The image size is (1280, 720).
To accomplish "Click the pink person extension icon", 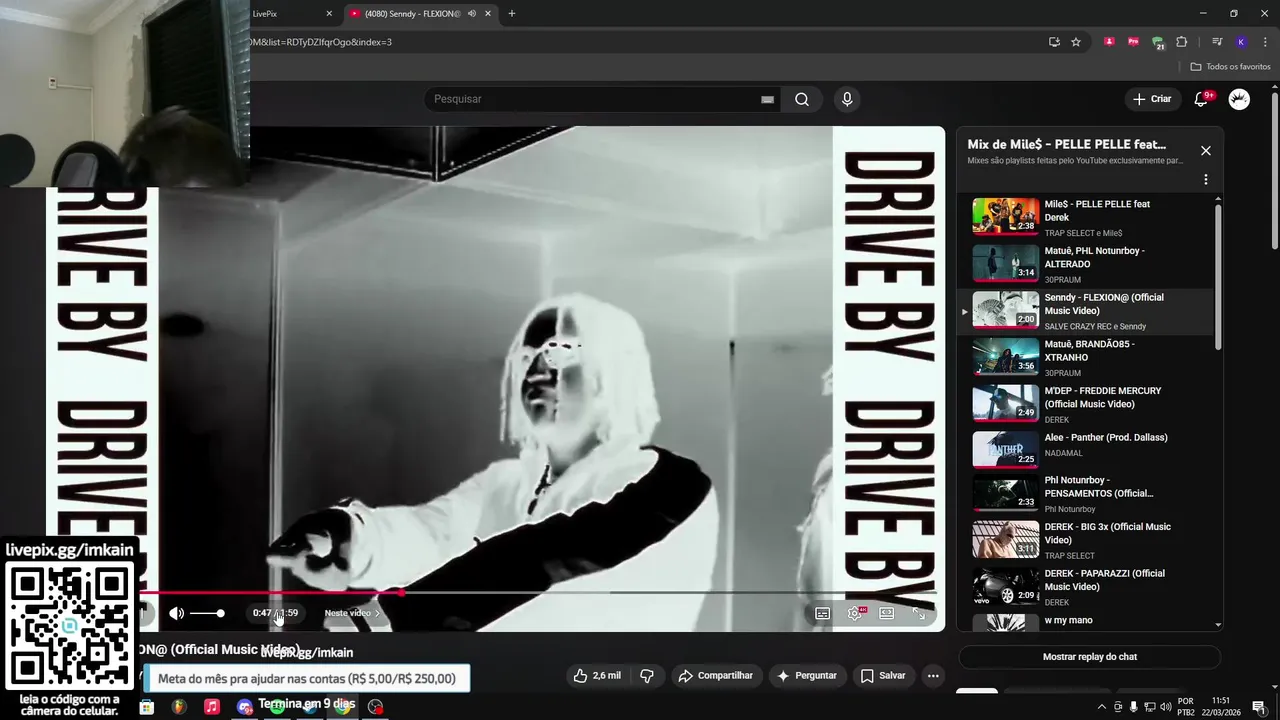I will pyautogui.click(x=1109, y=42).
